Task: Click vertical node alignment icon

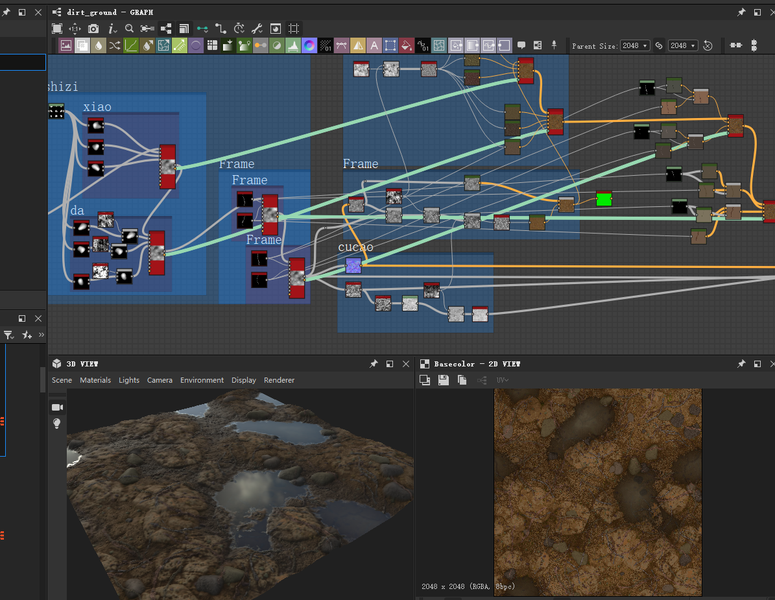Action: coord(754,45)
